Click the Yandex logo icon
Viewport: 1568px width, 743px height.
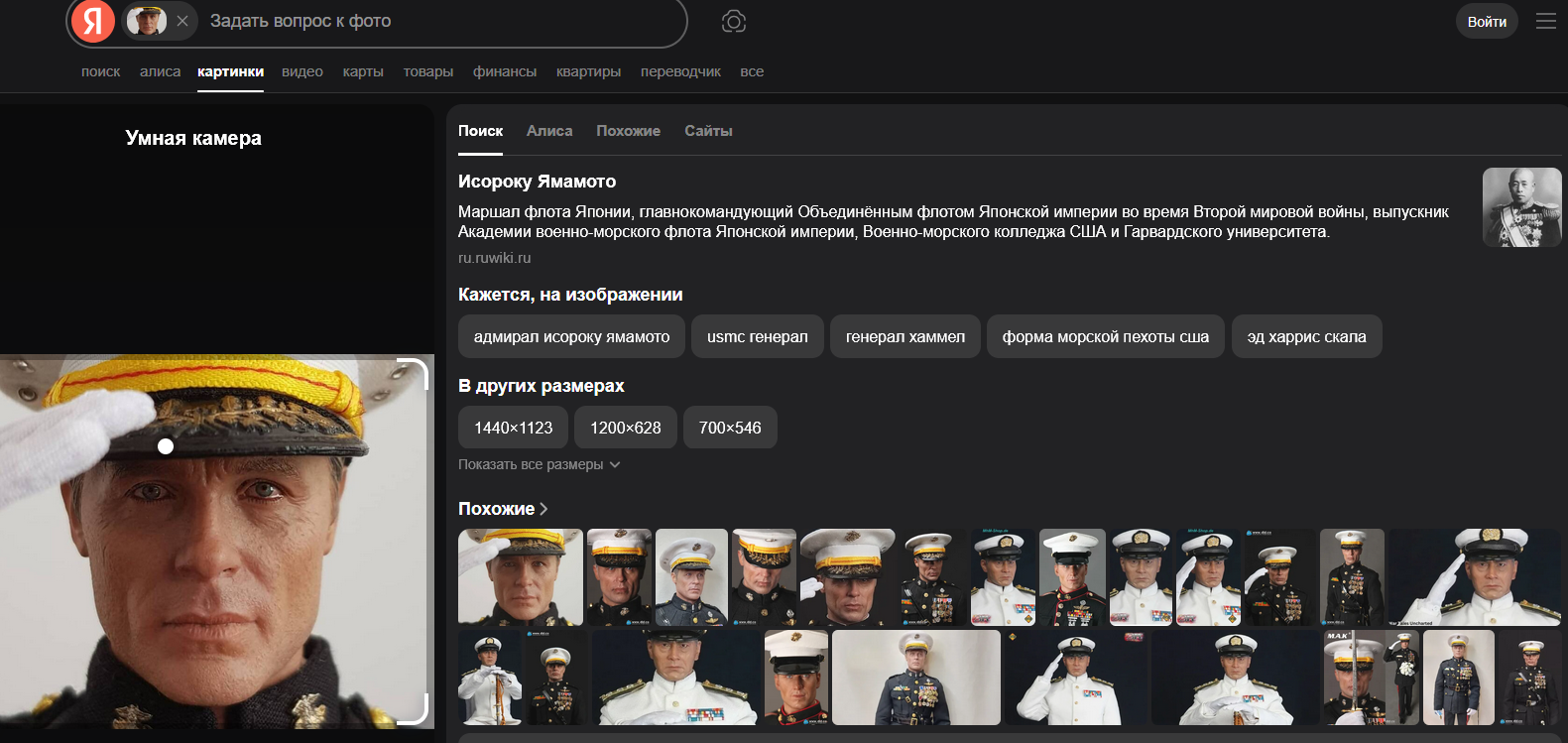pos(93,21)
